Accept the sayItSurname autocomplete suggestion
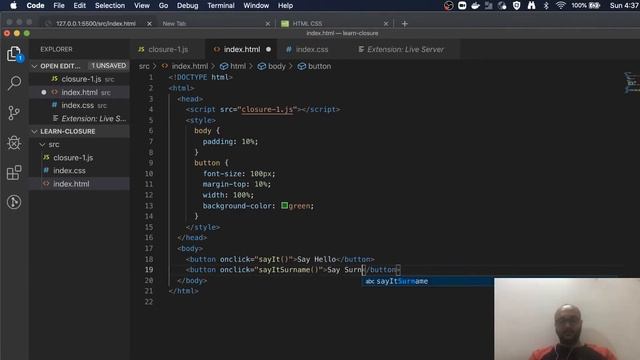640x360 pixels. tap(427, 281)
